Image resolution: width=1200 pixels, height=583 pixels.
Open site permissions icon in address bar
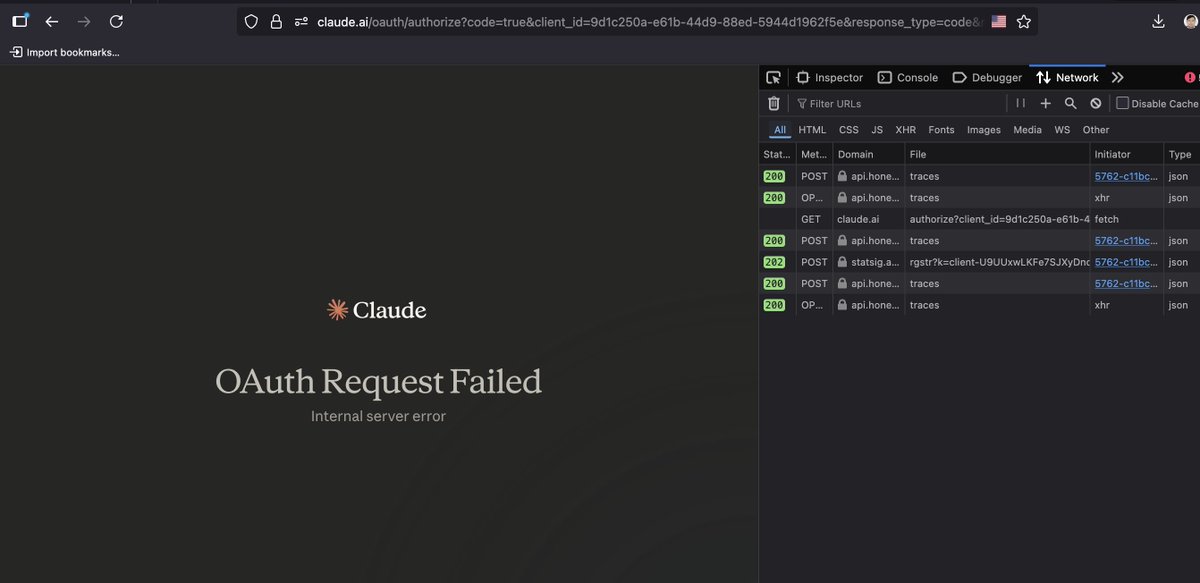click(x=301, y=21)
